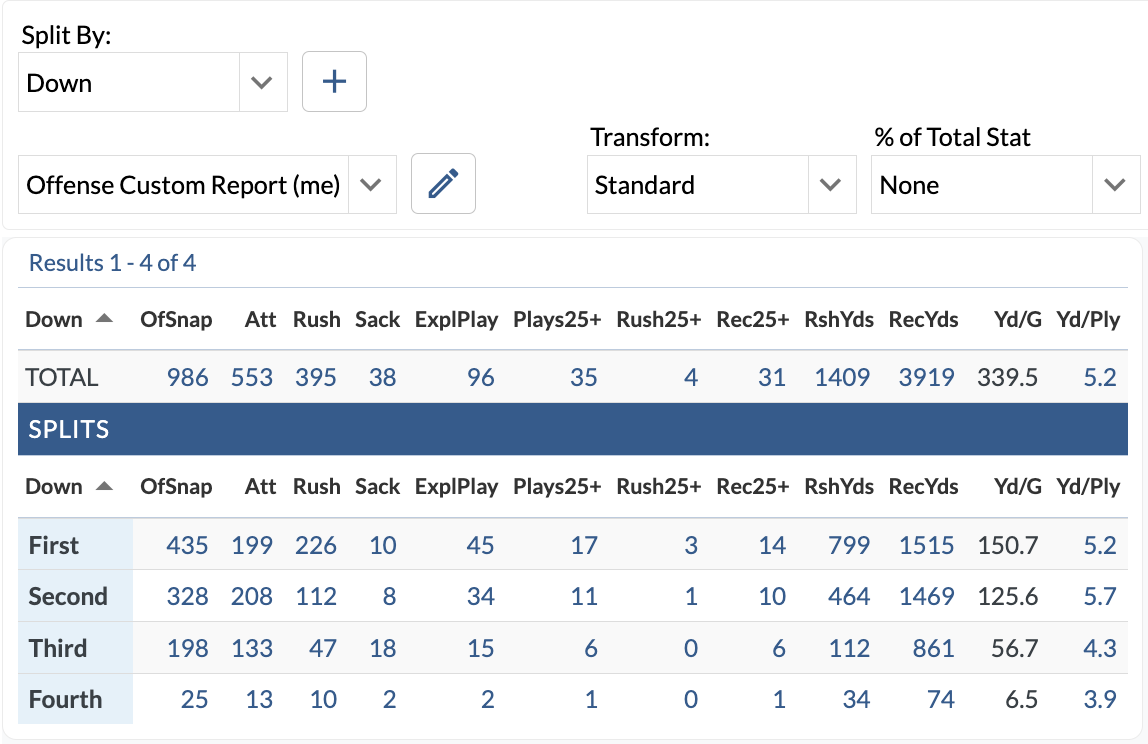Click total RshYds value 1409
1148x744 pixels.
point(842,377)
